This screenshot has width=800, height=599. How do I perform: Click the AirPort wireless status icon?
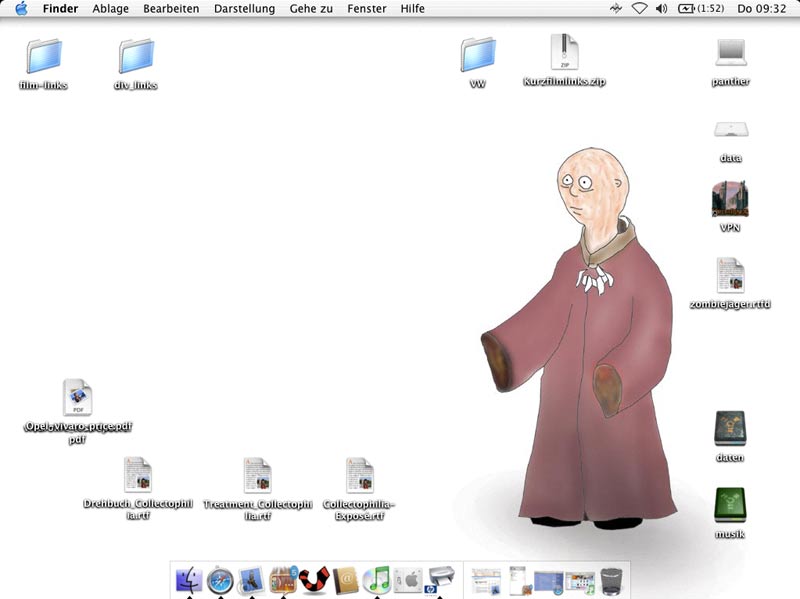(x=639, y=9)
